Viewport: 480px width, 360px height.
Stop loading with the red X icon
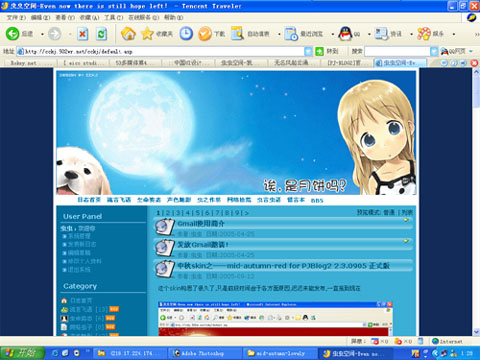[82, 34]
